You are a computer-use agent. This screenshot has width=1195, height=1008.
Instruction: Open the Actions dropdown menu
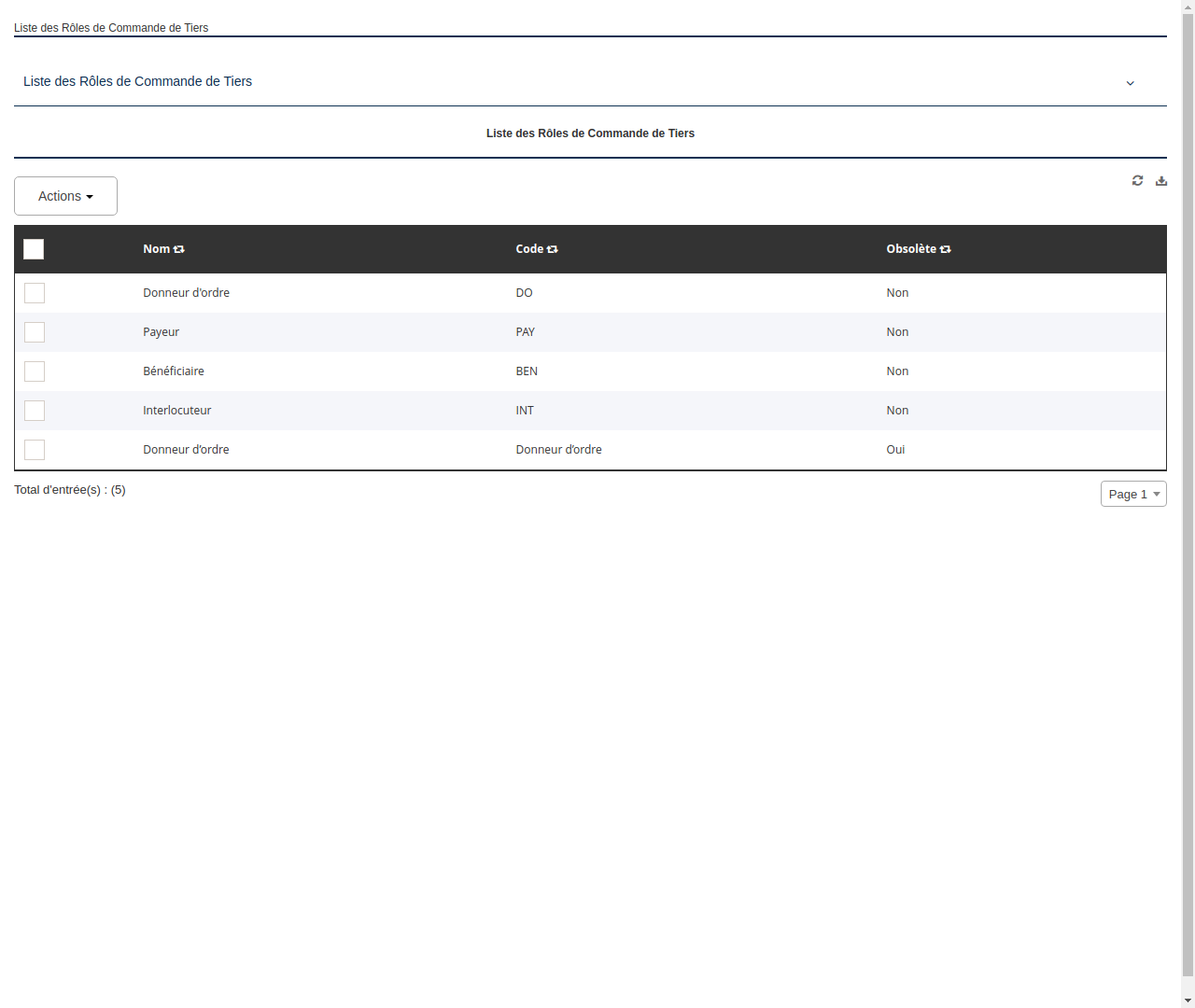point(65,196)
